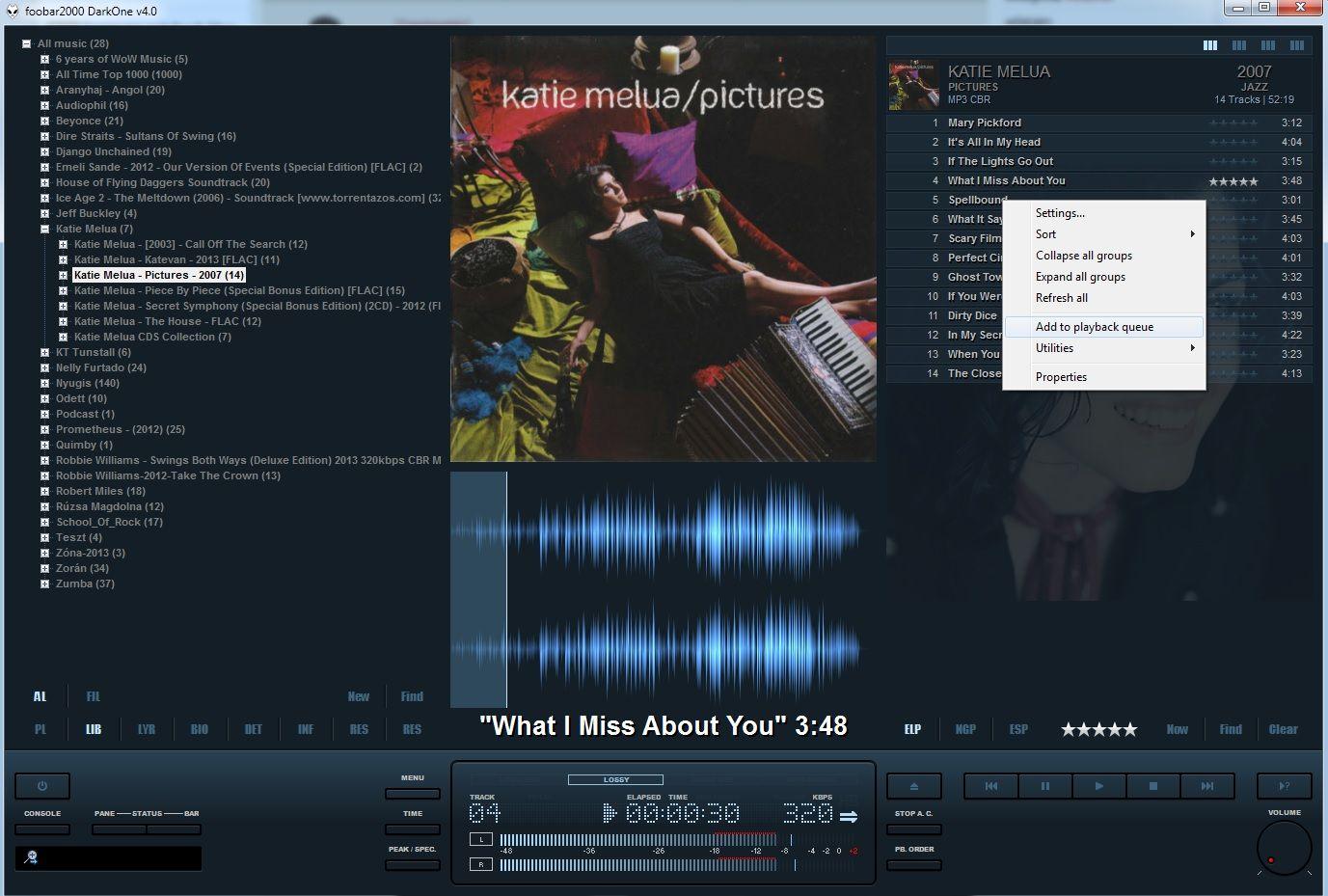Click the play button in transport controls
Screen dimensions: 1328x896
(x=1098, y=786)
